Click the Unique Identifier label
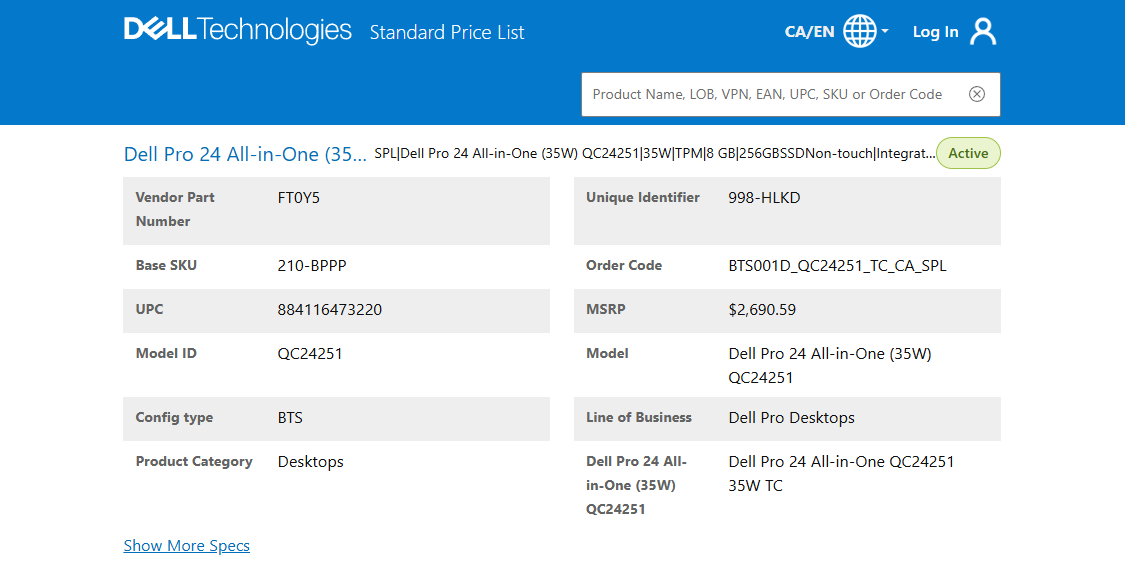 [x=643, y=197]
